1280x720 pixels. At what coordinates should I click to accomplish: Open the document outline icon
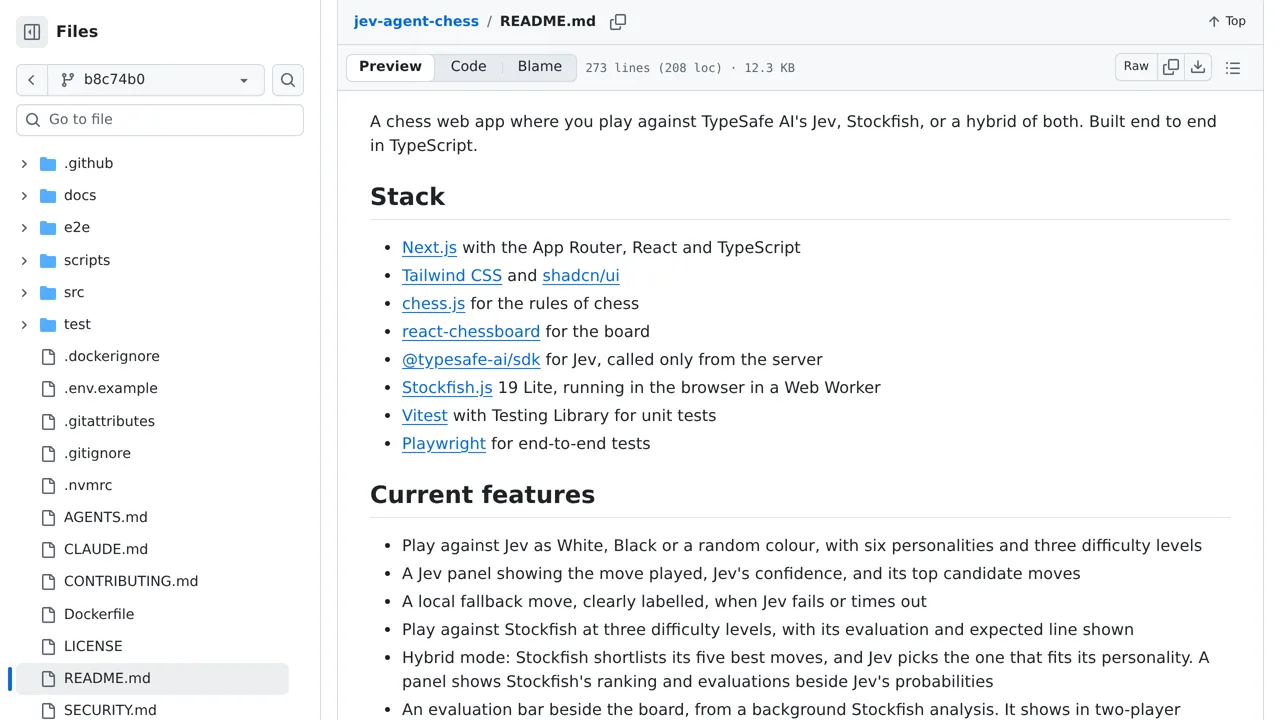1233,68
